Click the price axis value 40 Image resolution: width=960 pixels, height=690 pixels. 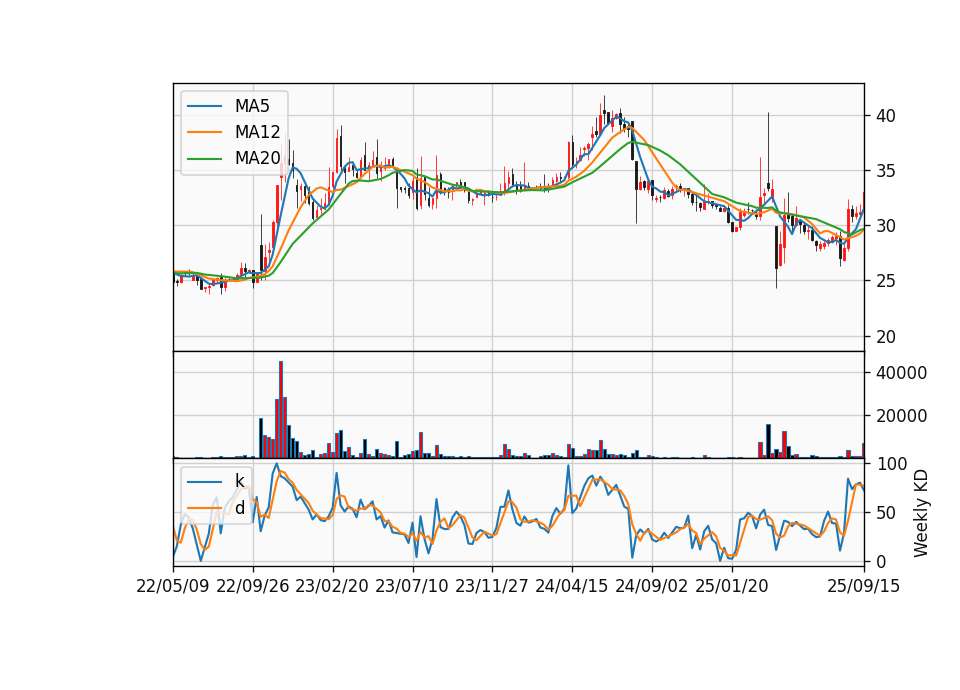[885, 116]
